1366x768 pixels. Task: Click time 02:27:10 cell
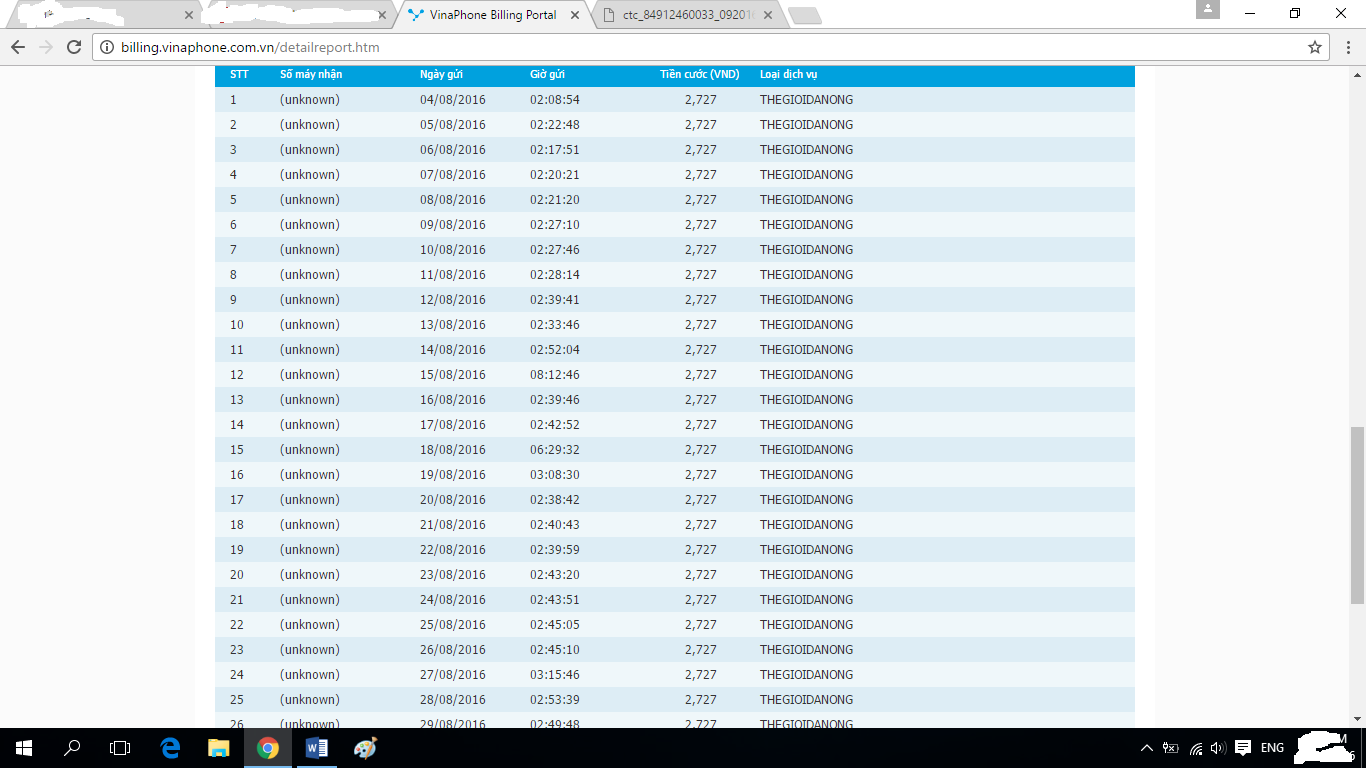pyautogui.click(x=555, y=225)
